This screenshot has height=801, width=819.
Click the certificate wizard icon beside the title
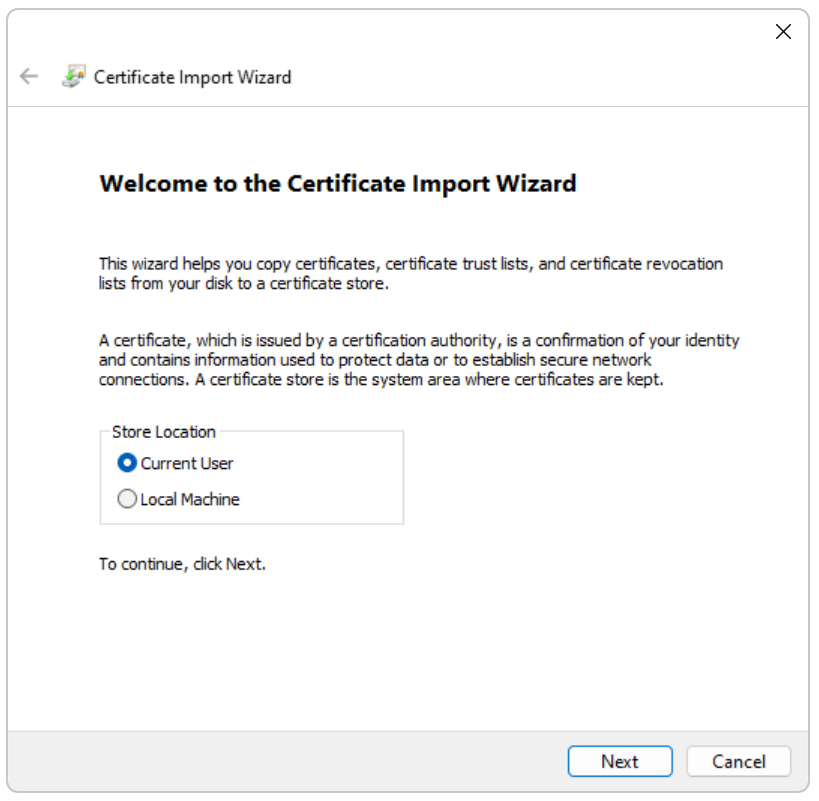[73, 77]
